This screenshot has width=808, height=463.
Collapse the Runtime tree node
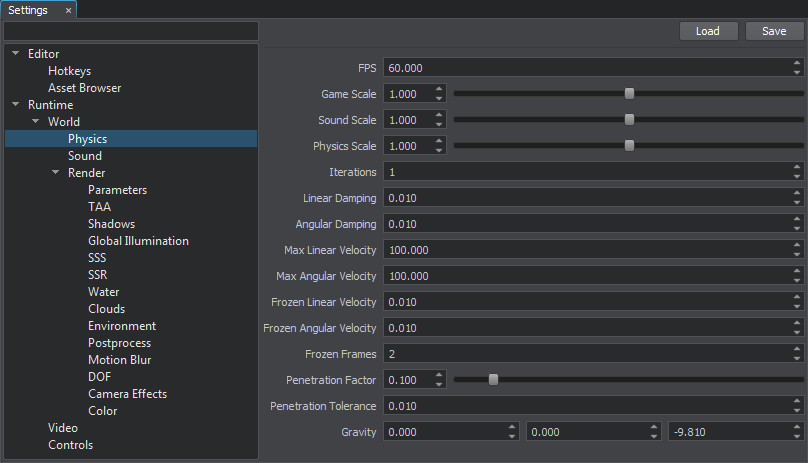[15, 104]
